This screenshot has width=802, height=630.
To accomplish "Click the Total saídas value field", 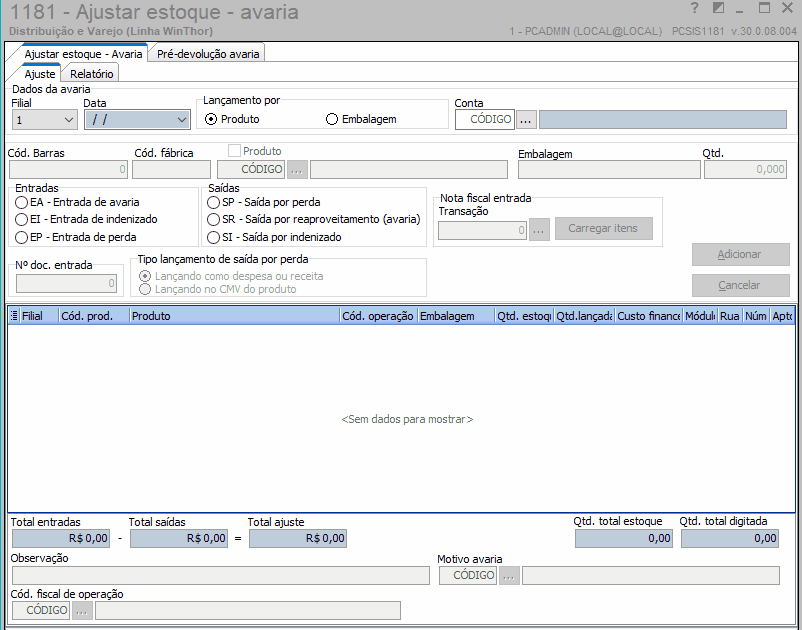I will click(179, 538).
